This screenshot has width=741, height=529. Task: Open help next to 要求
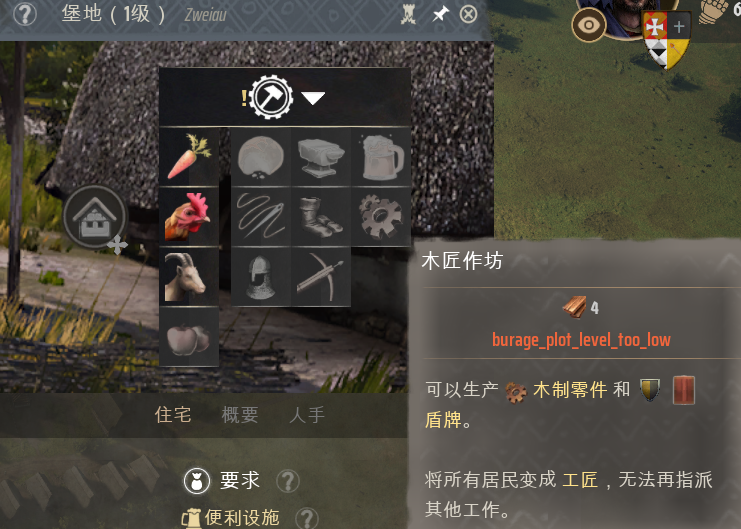[288, 481]
